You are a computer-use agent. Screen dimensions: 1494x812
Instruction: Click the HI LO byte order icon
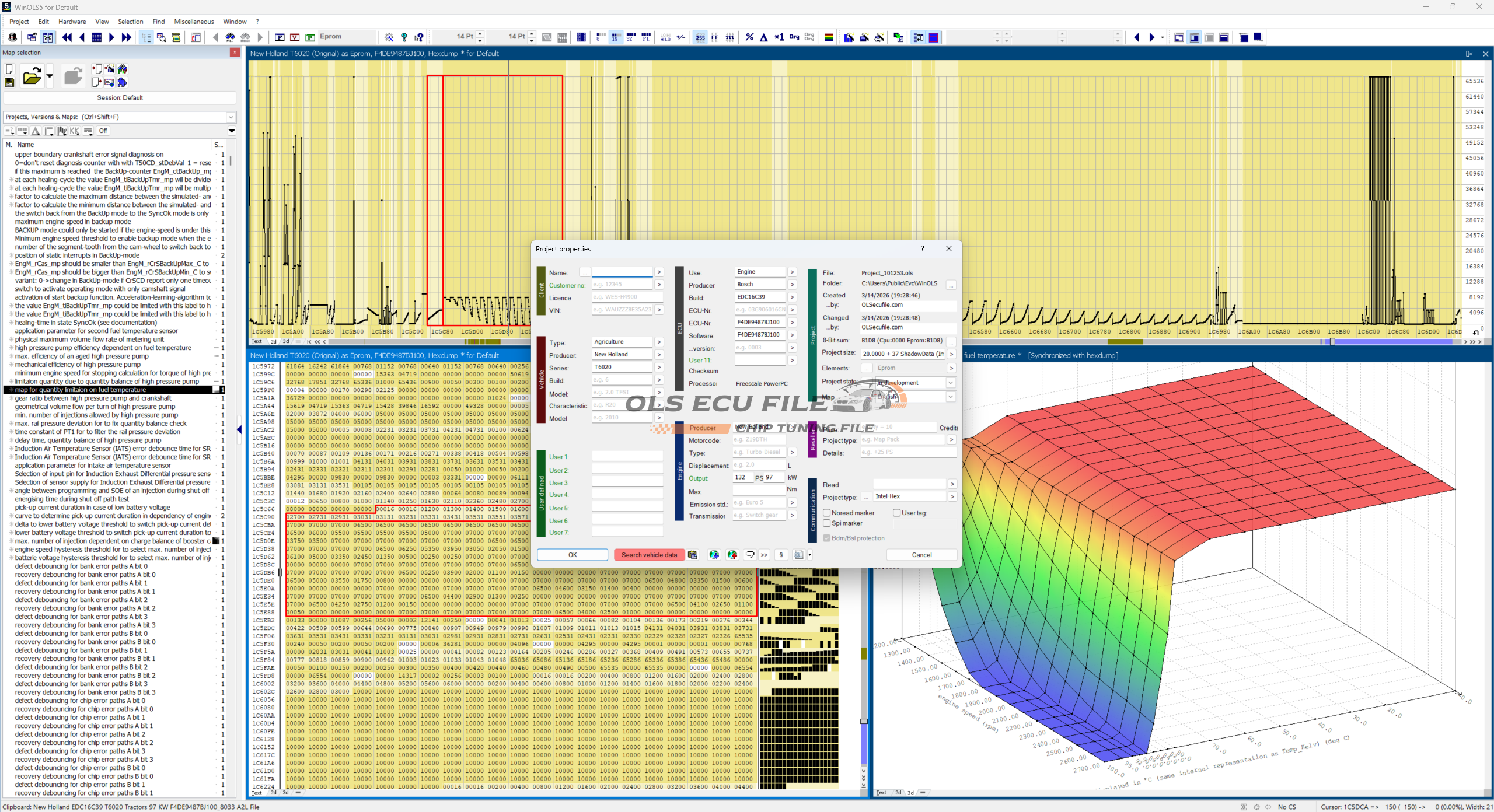click(665, 37)
